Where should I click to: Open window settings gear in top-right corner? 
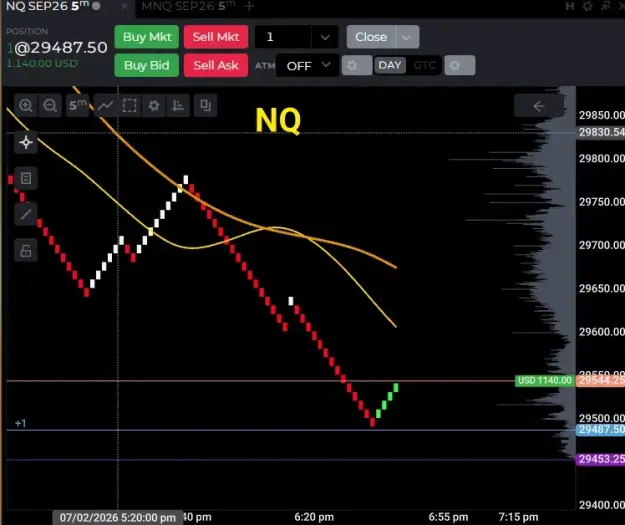pyautogui.click(x=587, y=6)
